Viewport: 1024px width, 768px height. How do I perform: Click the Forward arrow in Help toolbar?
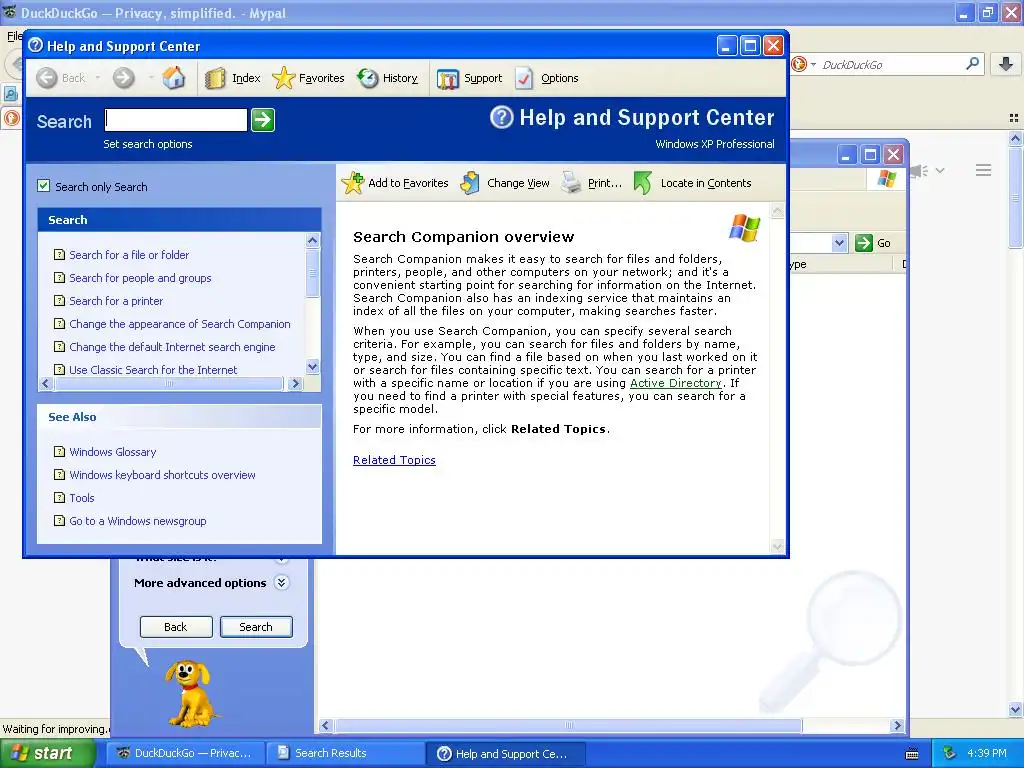pos(123,78)
